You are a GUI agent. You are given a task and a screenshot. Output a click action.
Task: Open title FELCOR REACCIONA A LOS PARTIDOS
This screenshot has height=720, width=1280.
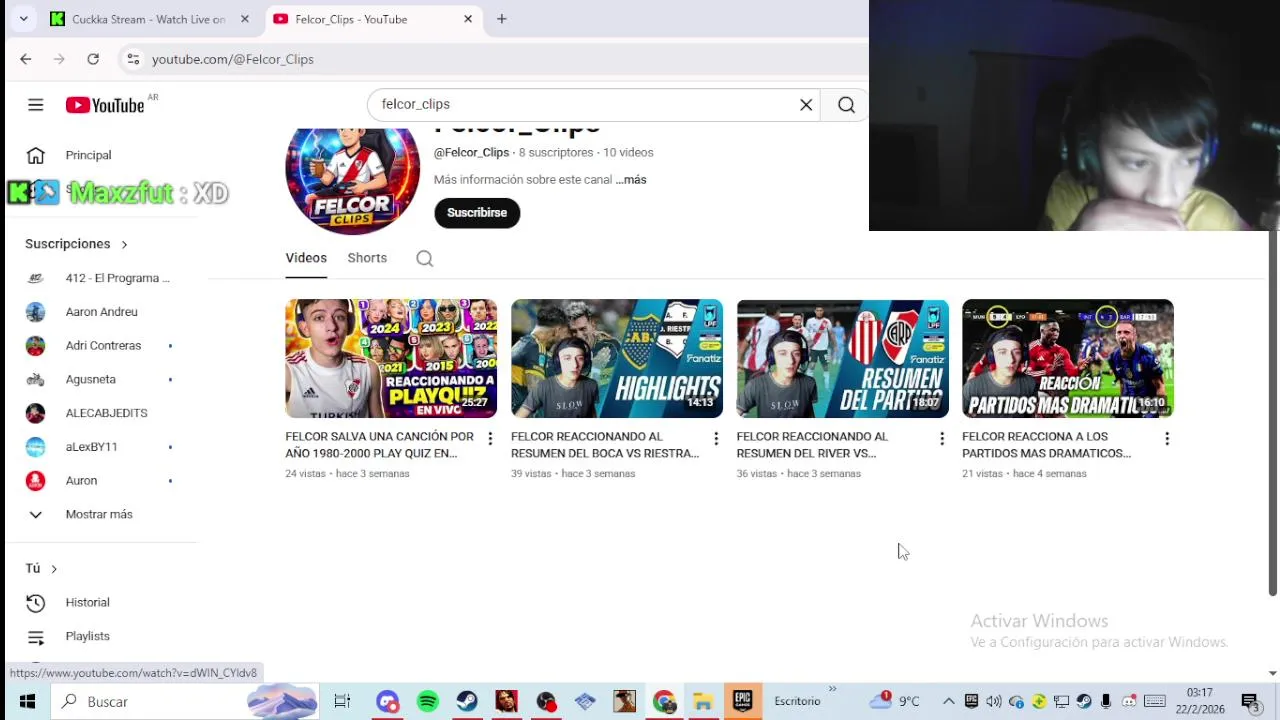pos(1047,445)
